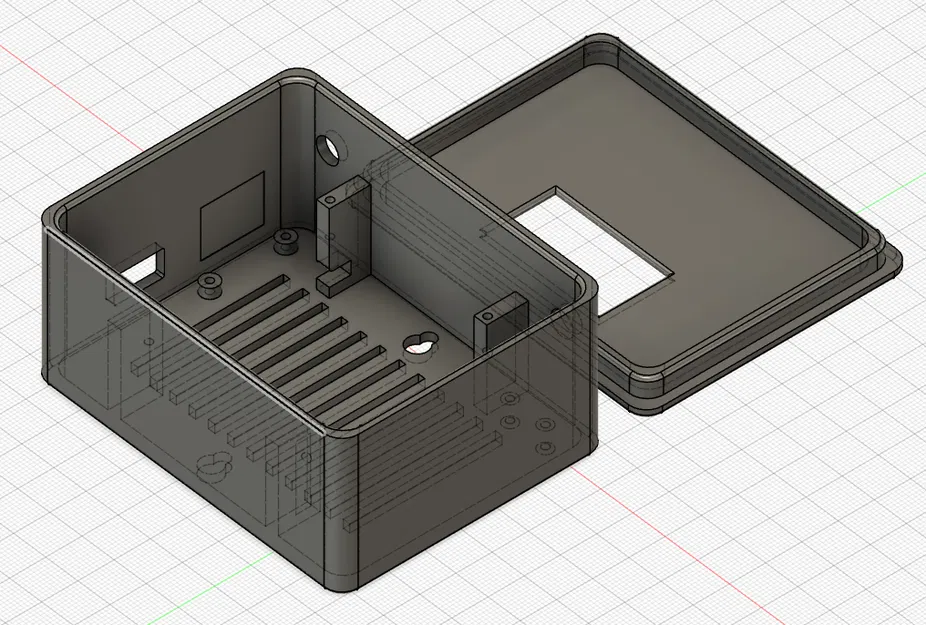Select the screw standoff nearest the back corner
Viewport: 926px width, 625px height.
pyautogui.click(x=285, y=240)
